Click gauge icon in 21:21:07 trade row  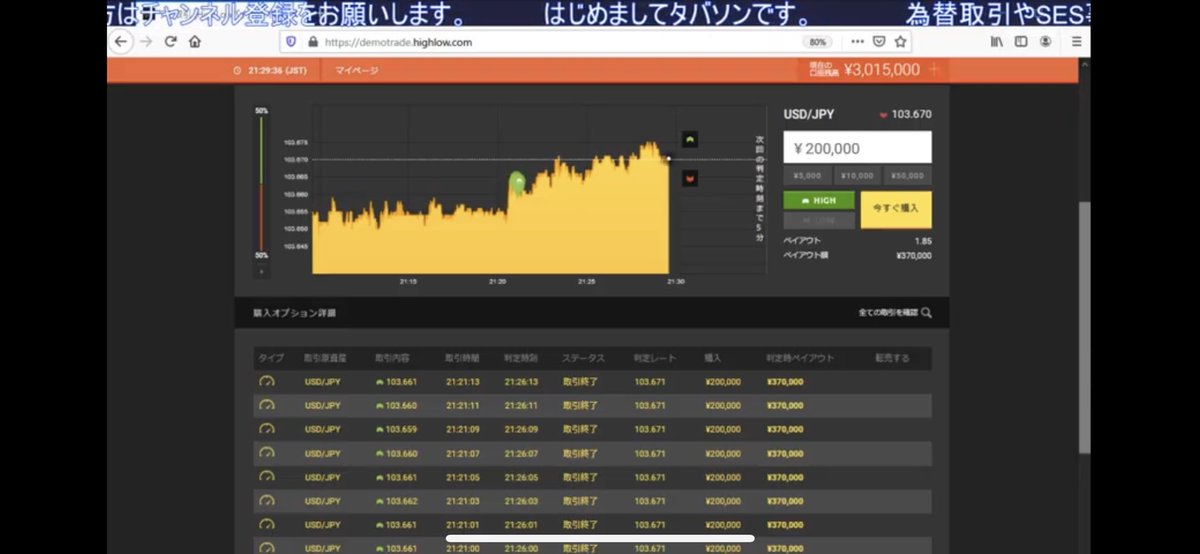tap(266, 453)
